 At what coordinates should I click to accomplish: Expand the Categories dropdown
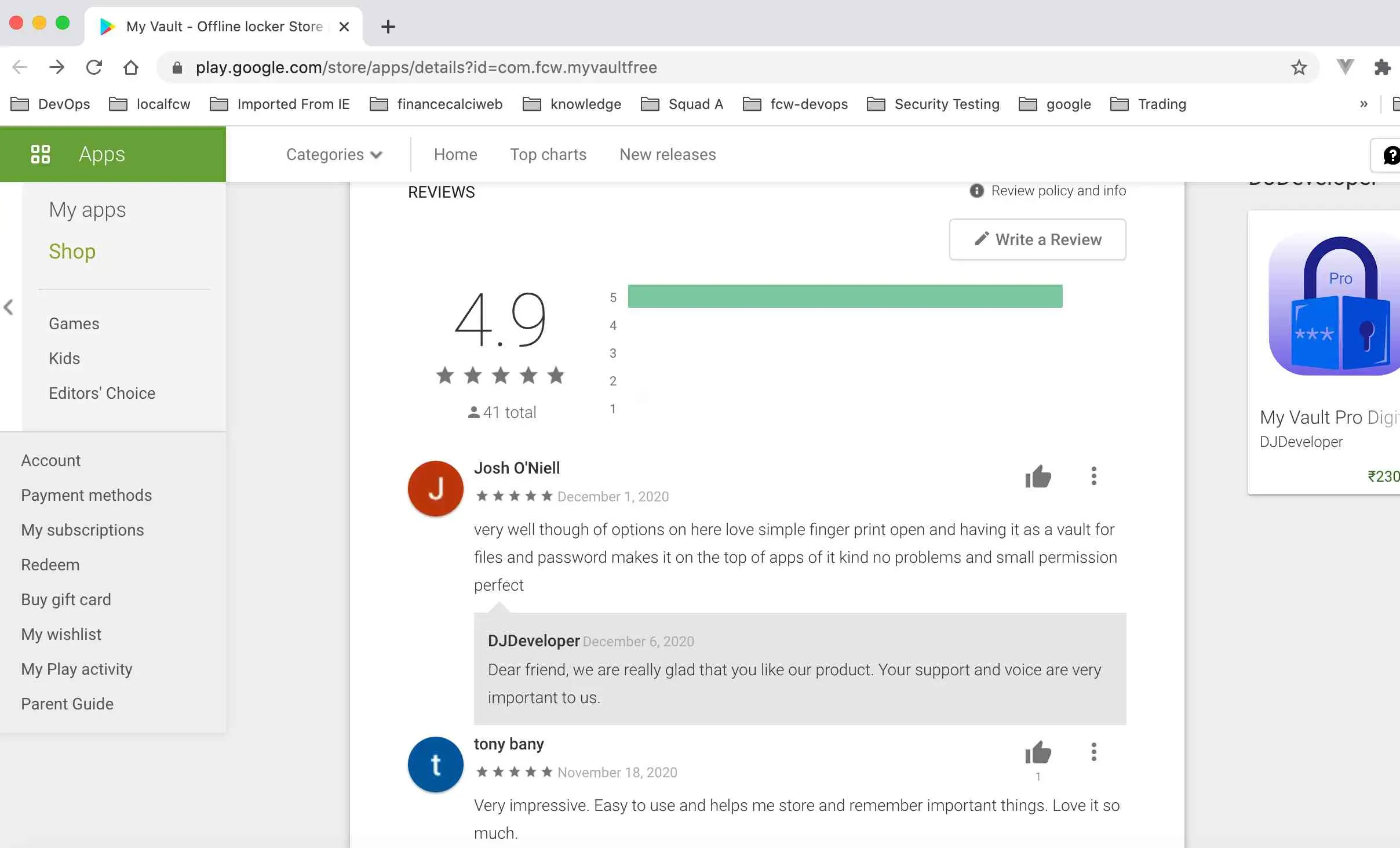334,154
